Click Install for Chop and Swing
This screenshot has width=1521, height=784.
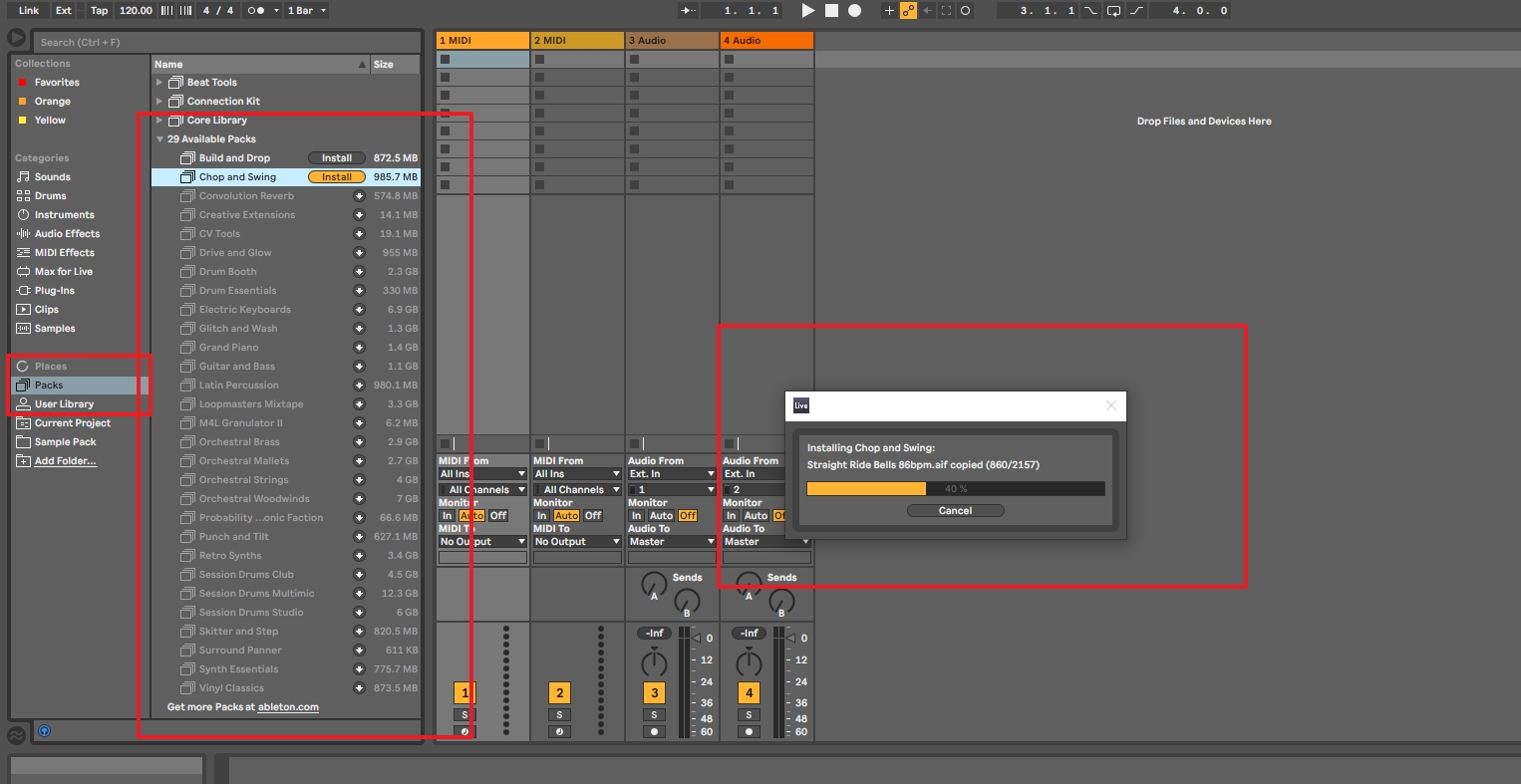pyautogui.click(x=337, y=177)
